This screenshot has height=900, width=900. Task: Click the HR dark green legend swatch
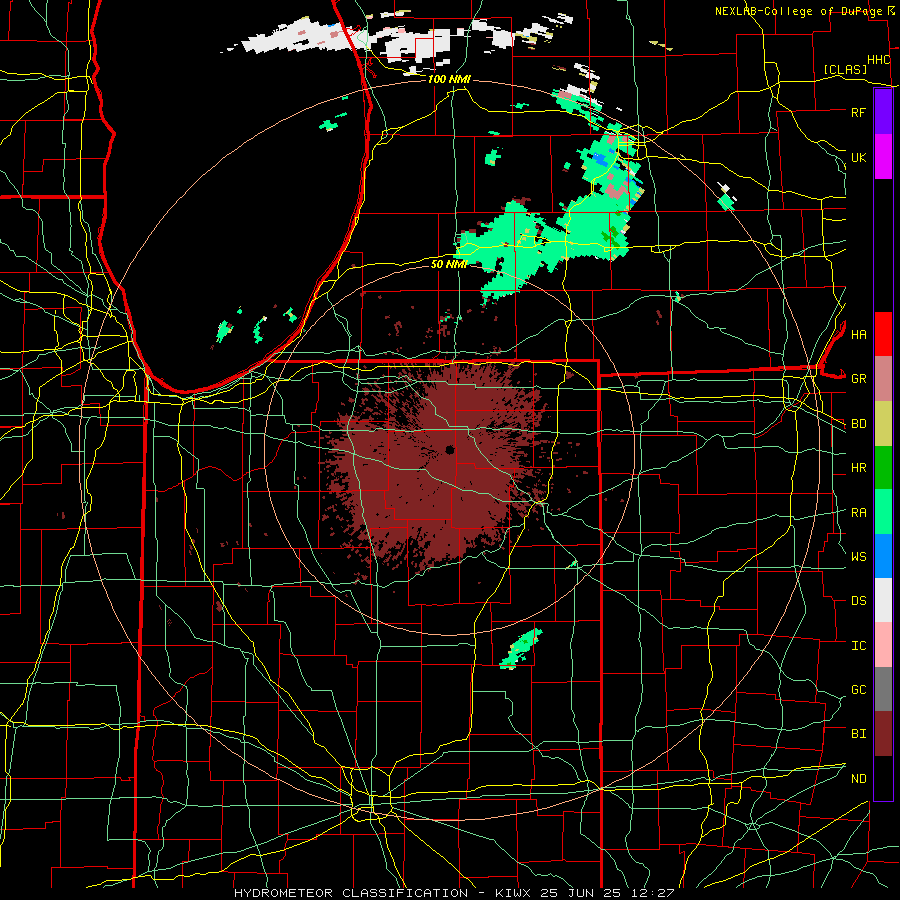click(883, 468)
